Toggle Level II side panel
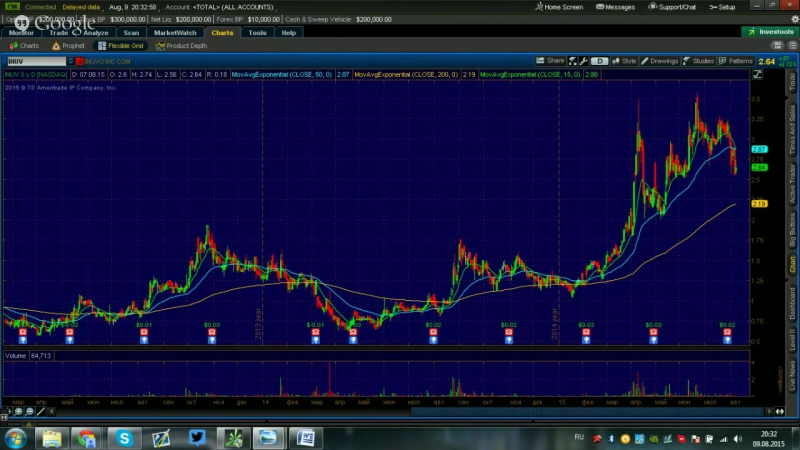 click(792, 340)
